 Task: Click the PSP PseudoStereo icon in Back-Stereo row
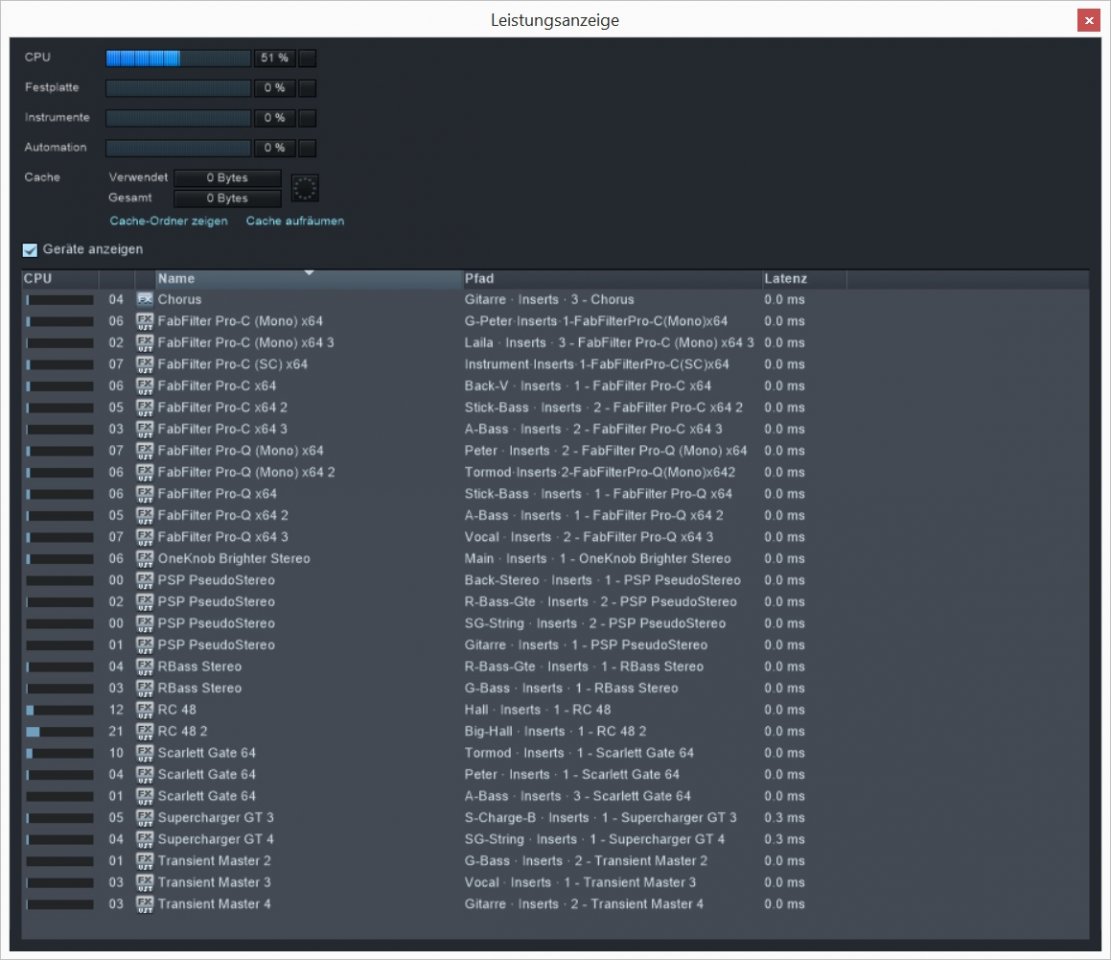(x=145, y=580)
